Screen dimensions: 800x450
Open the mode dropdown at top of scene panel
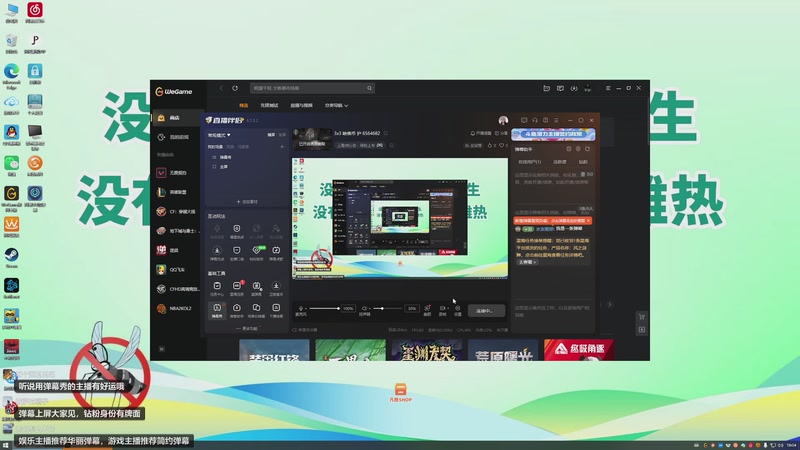pyautogui.click(x=219, y=135)
